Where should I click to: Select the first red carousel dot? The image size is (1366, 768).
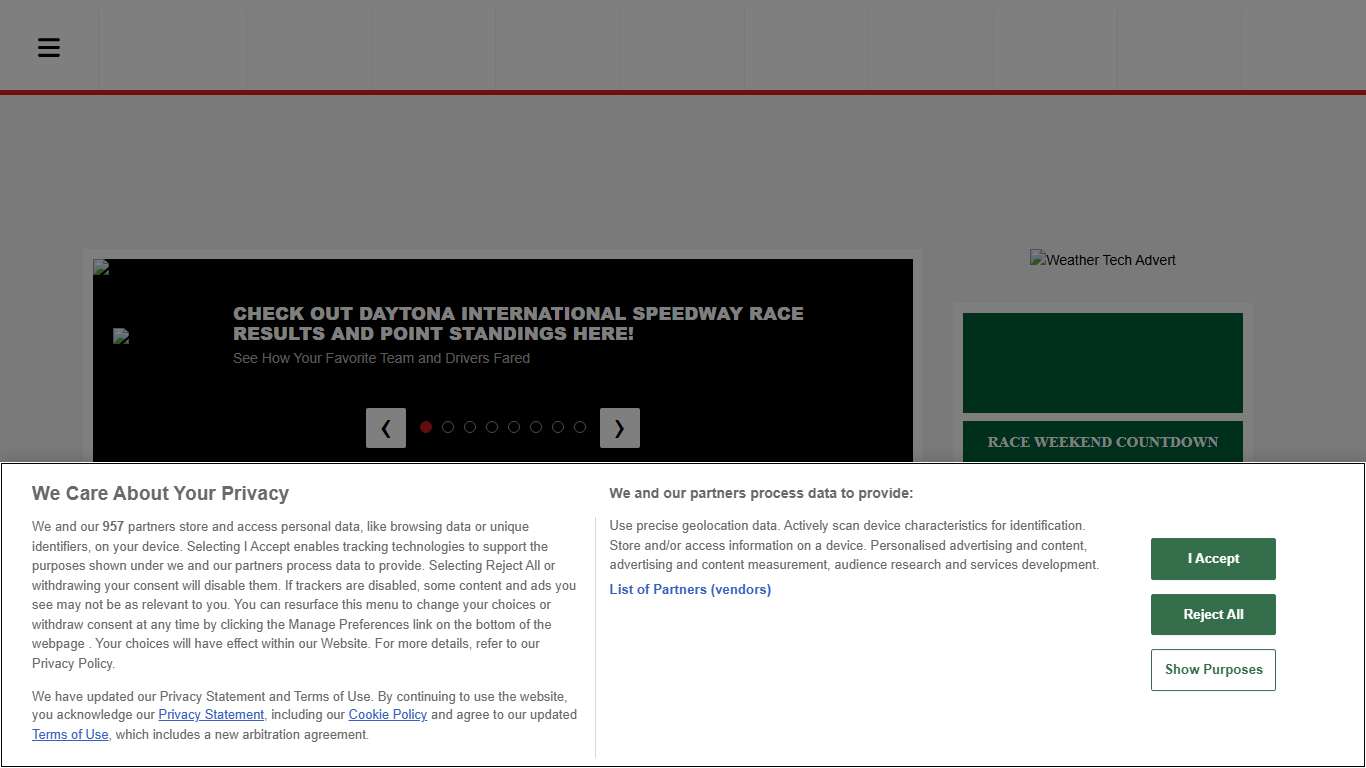click(426, 427)
